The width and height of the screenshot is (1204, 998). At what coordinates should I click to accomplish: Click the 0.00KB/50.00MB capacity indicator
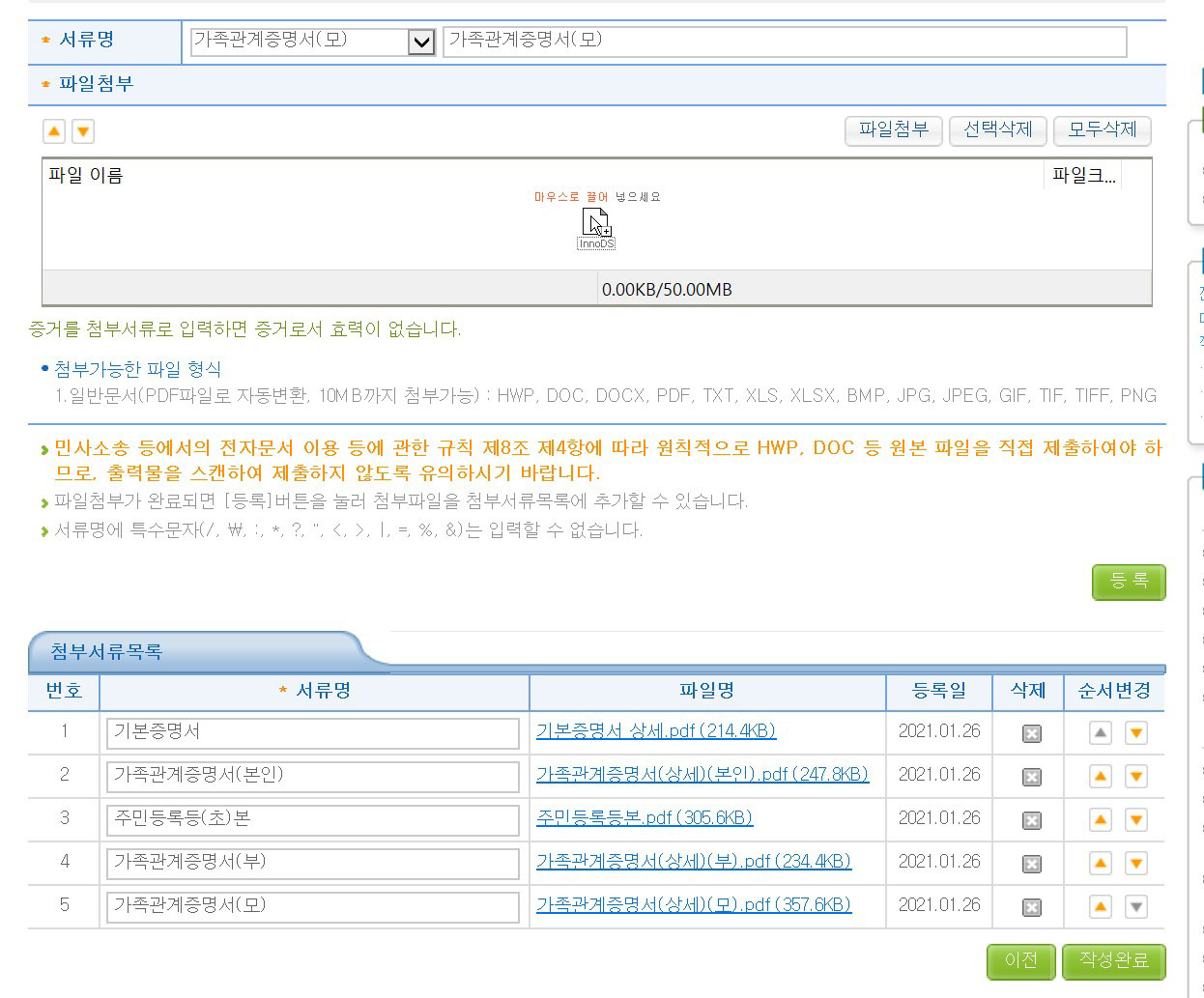667,290
